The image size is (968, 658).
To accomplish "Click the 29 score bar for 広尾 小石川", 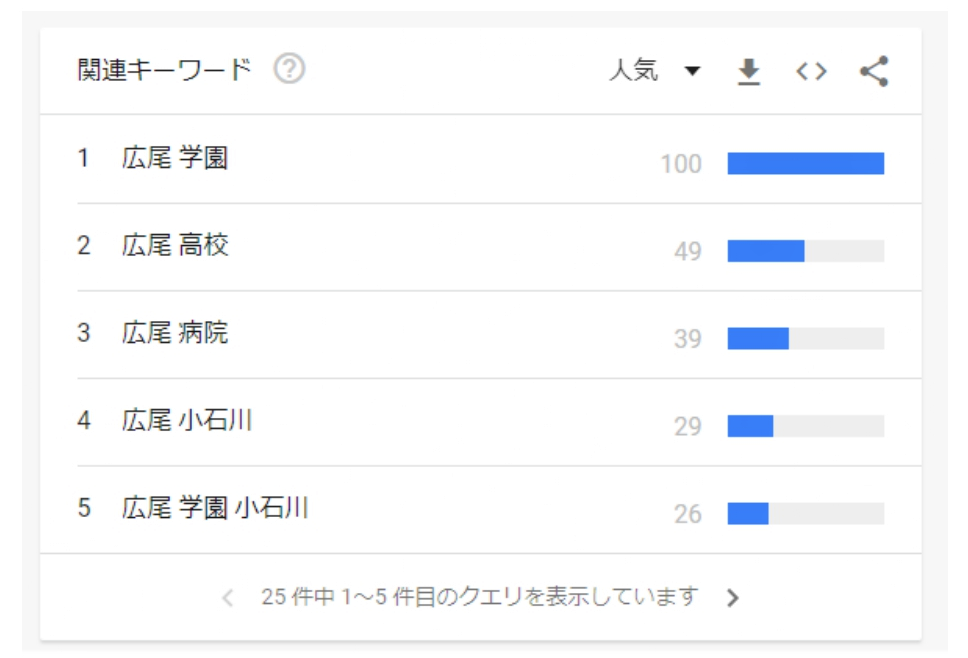I will [x=806, y=426].
